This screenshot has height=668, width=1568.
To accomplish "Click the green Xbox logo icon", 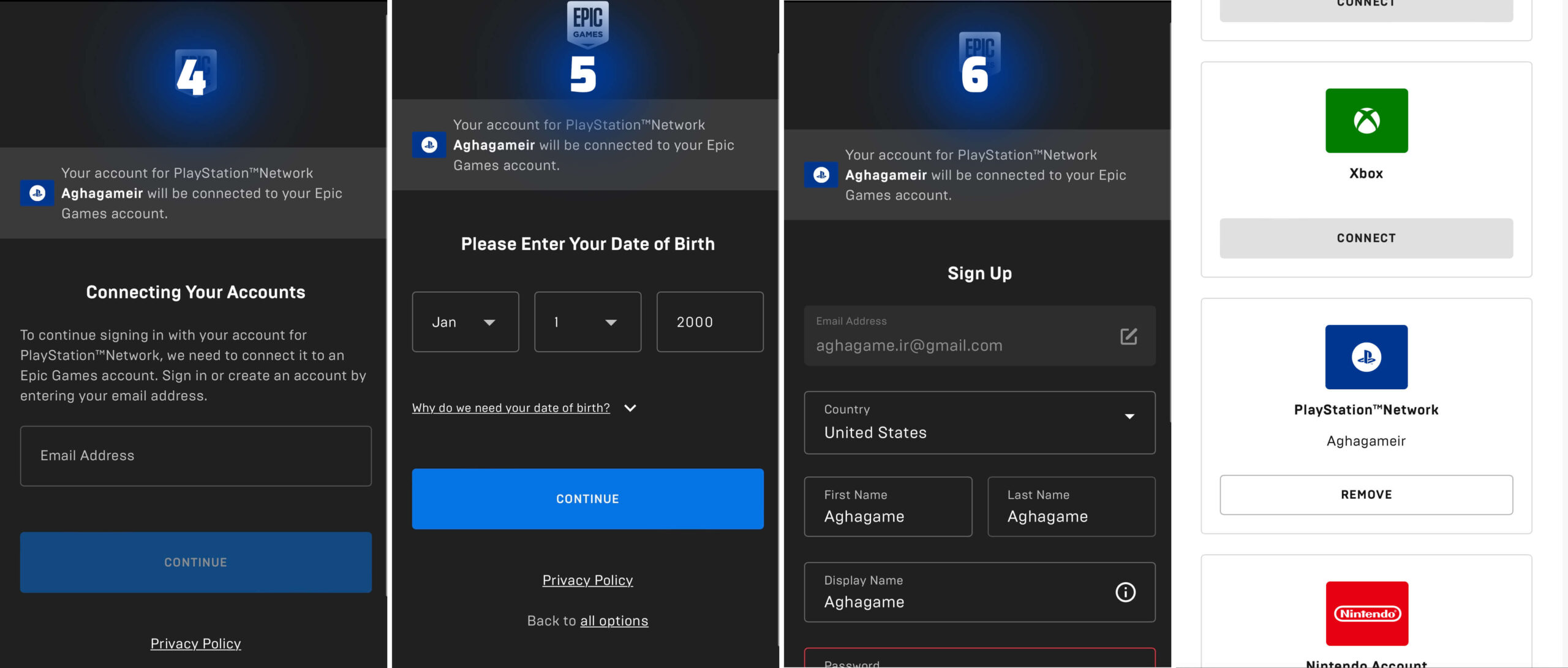I will point(1366,121).
